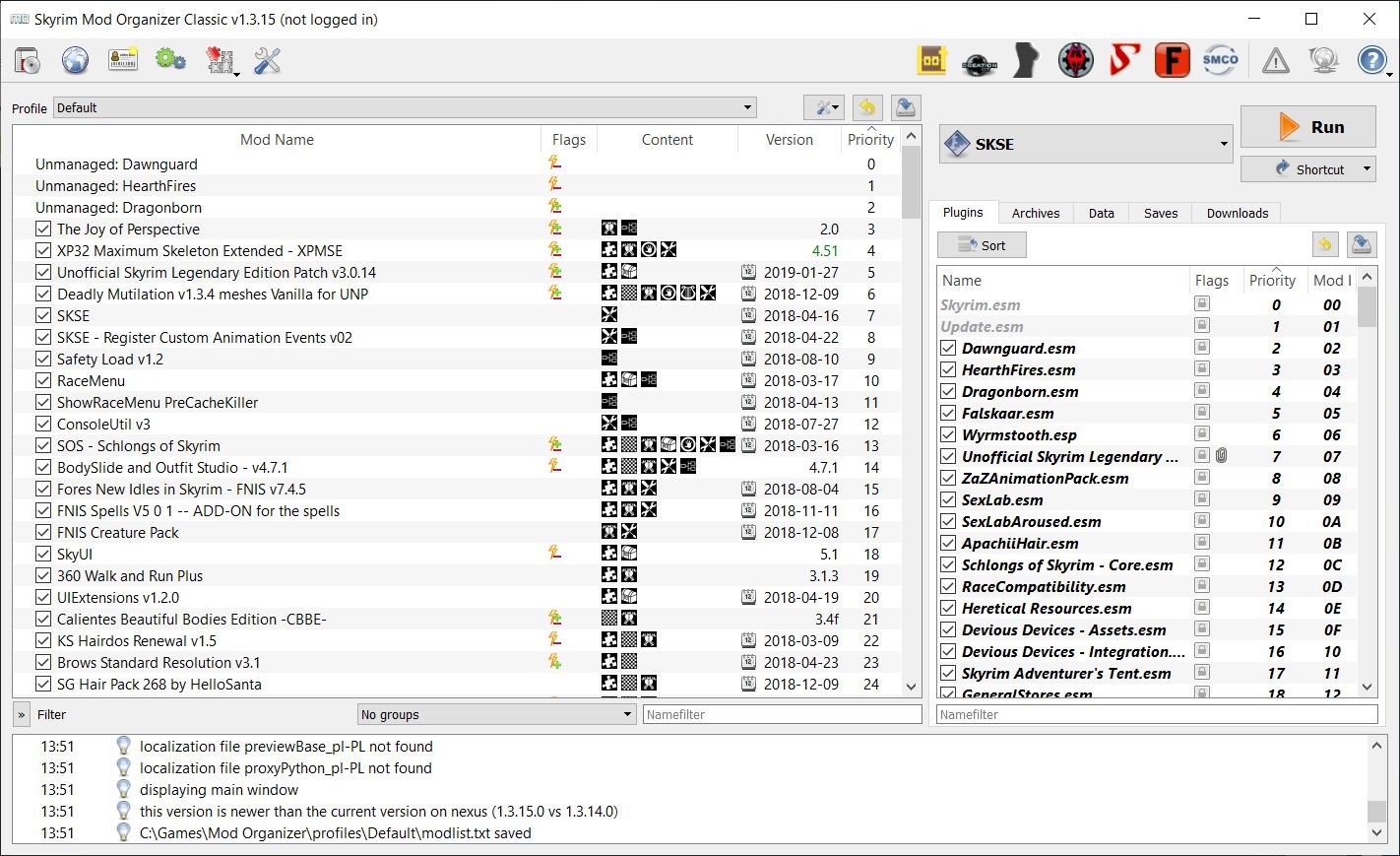The image size is (1400, 856).
Task: Click the plugin list Namefilter field
Action: (1157, 714)
